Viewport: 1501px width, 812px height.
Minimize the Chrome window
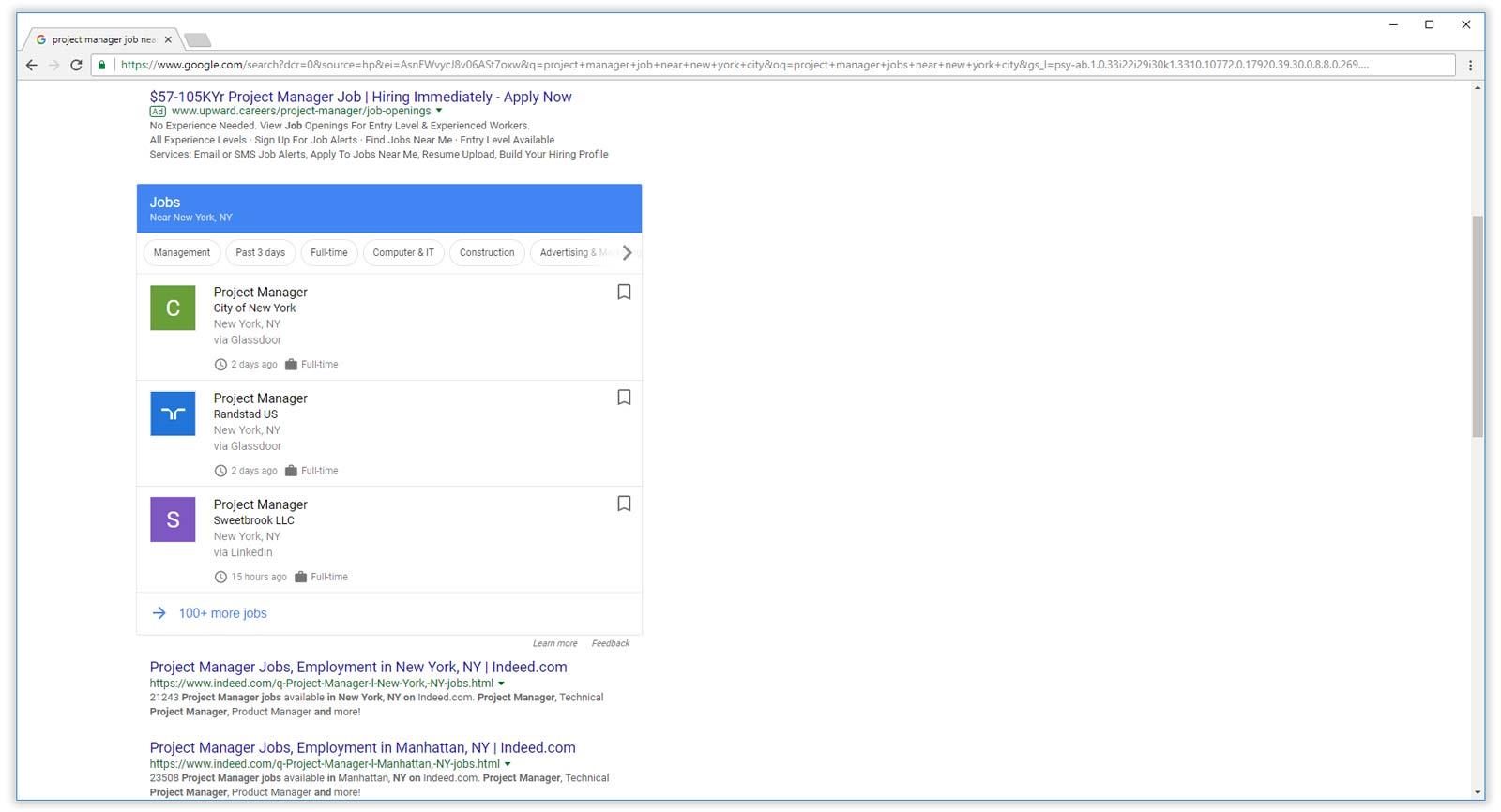[x=1394, y=24]
